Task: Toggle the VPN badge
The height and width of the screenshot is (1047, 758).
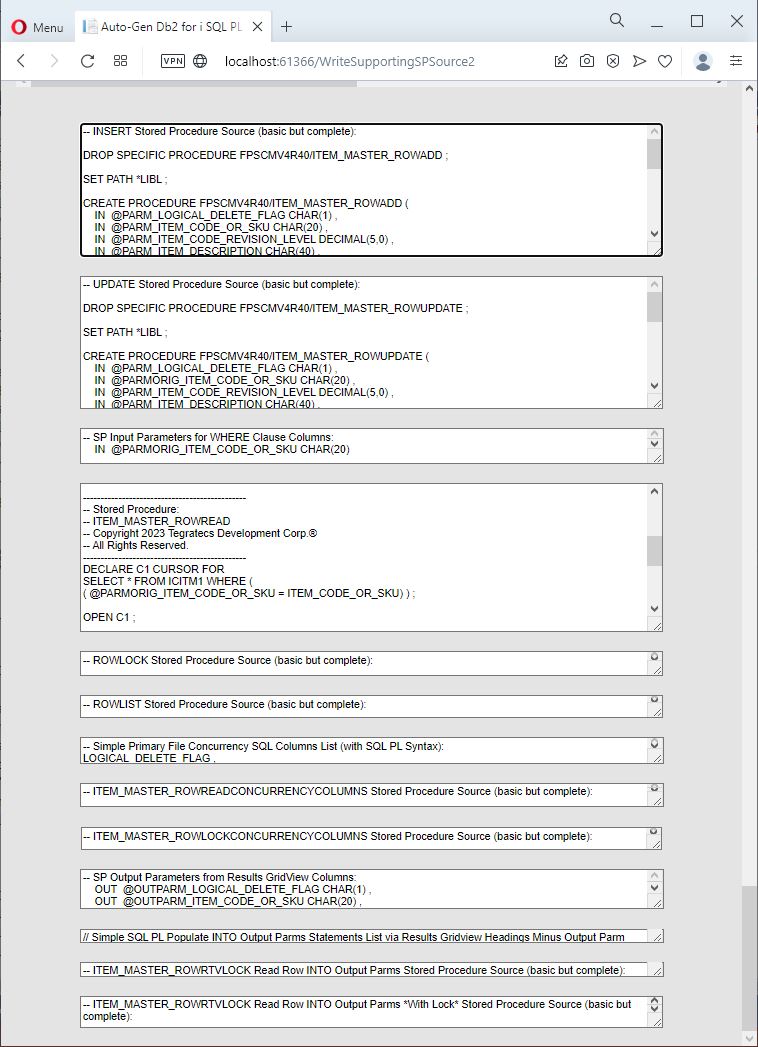Action: [x=173, y=61]
